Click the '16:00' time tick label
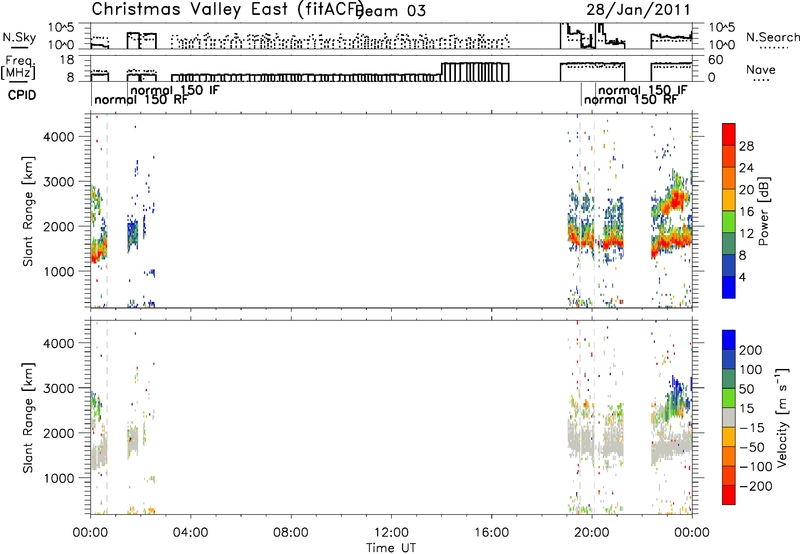 coord(491,533)
